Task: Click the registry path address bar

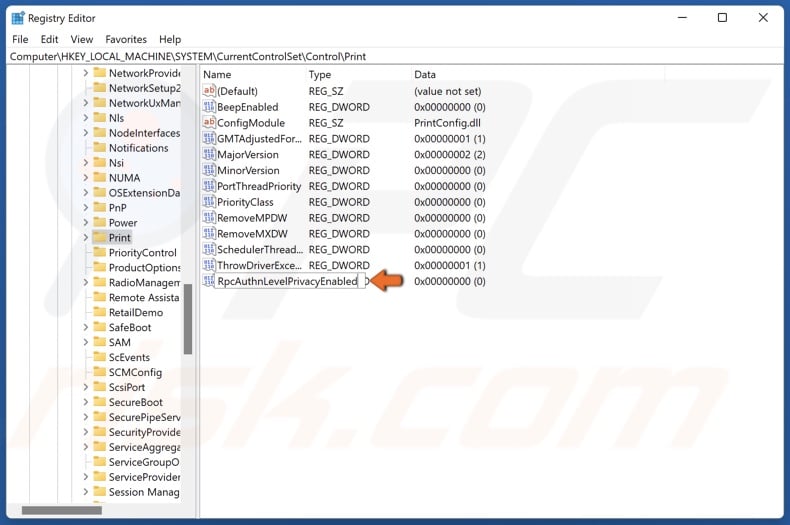Action: point(395,56)
